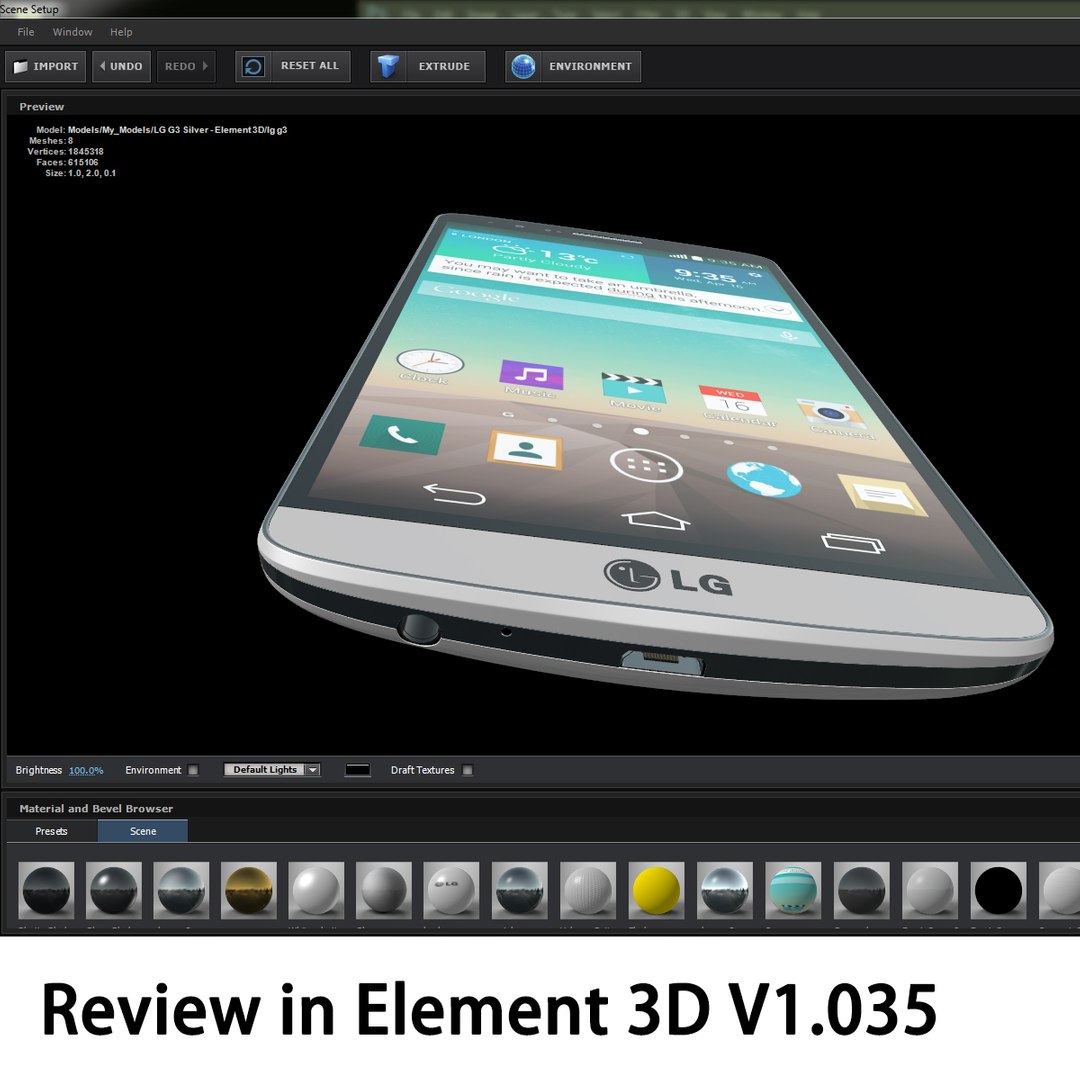Viewport: 1080px width, 1080px height.
Task: Select the white dotted grille material sphere
Action: pos(588,890)
